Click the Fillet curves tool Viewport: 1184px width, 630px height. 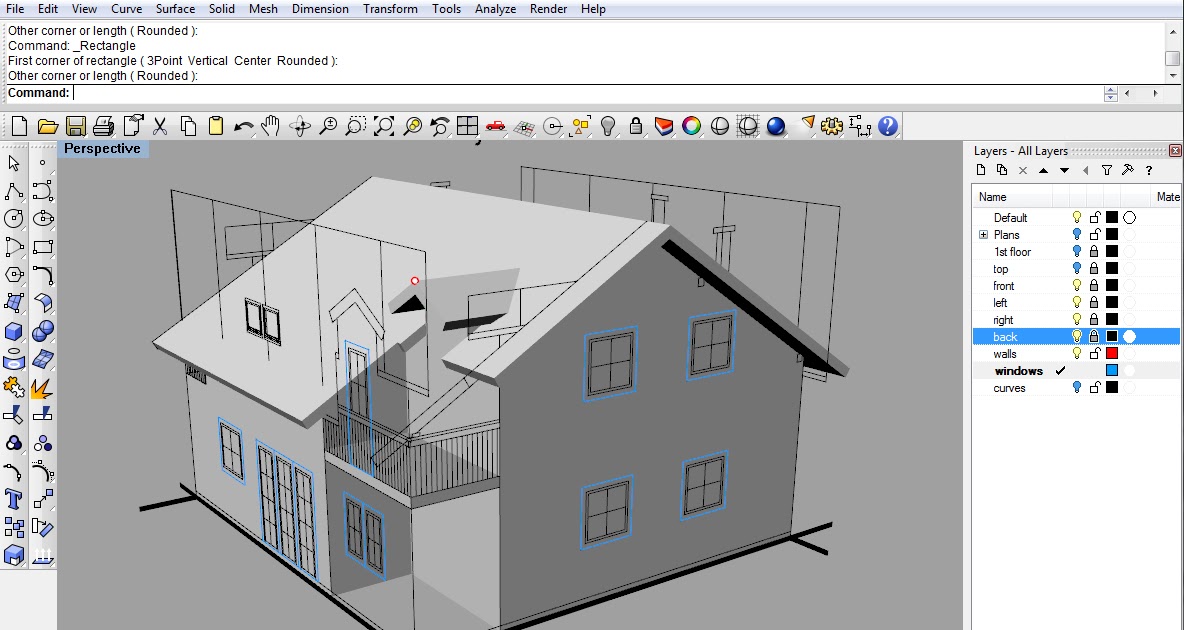click(43, 275)
